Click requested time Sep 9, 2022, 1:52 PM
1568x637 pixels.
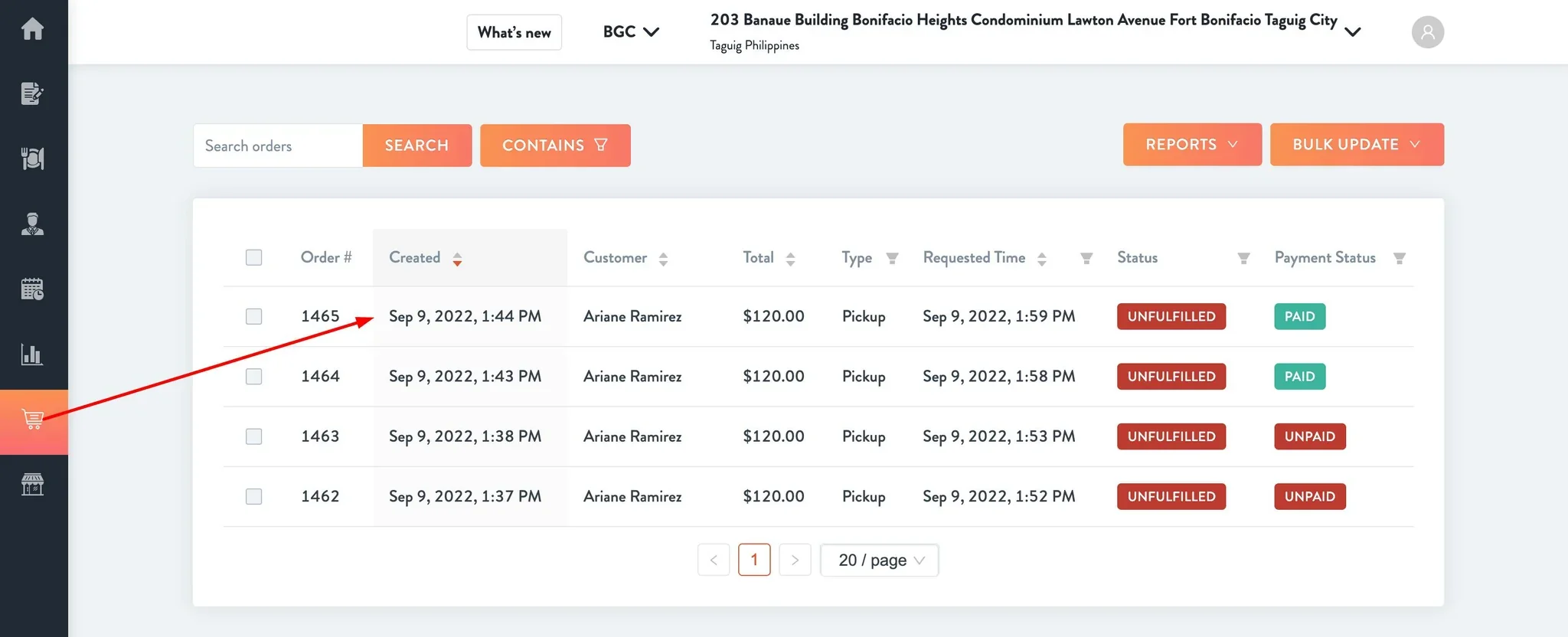tap(998, 496)
